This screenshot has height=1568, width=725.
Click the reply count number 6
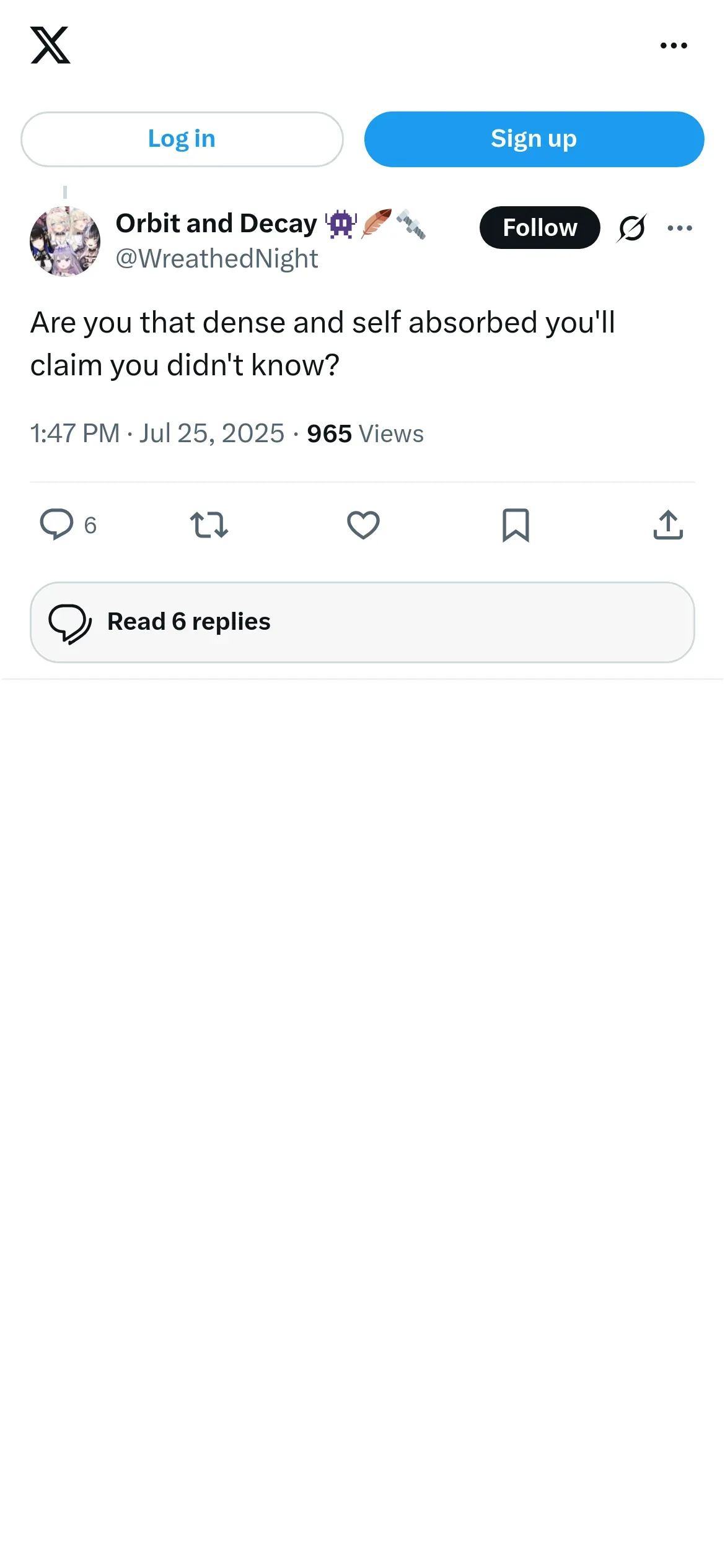pos(90,526)
